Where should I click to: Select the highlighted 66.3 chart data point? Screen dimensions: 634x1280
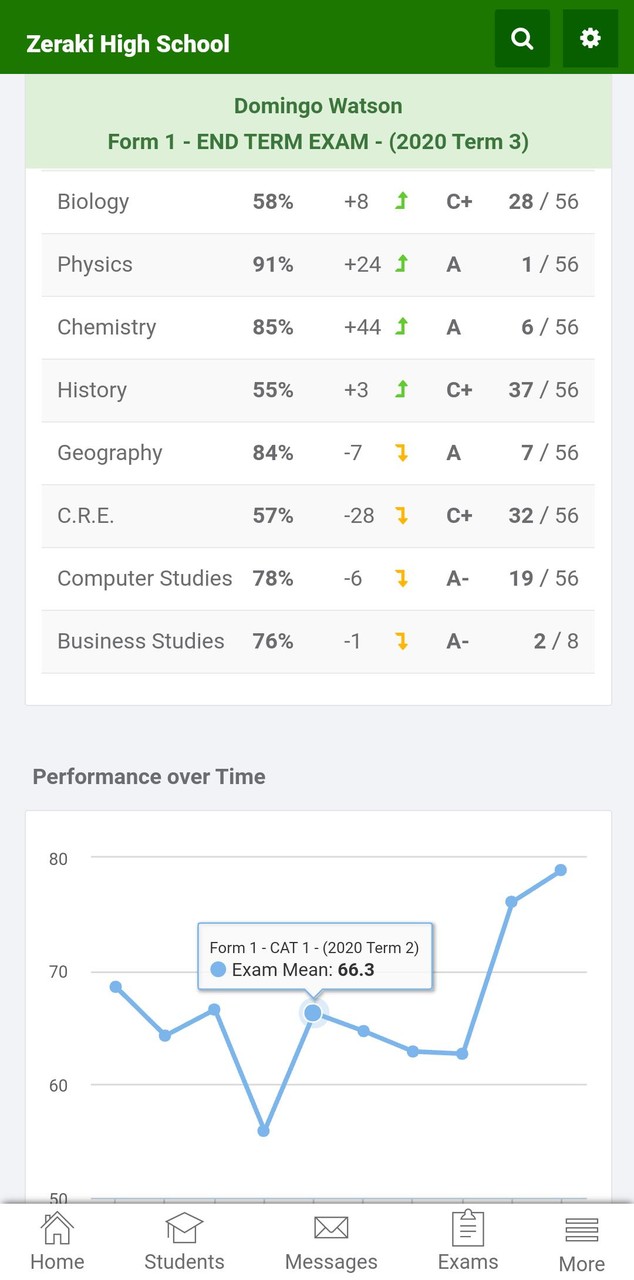coord(313,1013)
